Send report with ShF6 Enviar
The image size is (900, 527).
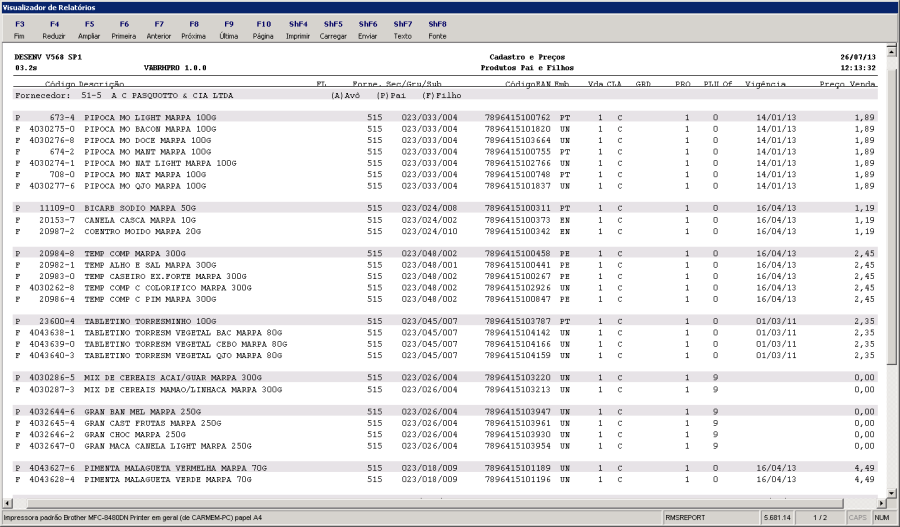coord(368,30)
